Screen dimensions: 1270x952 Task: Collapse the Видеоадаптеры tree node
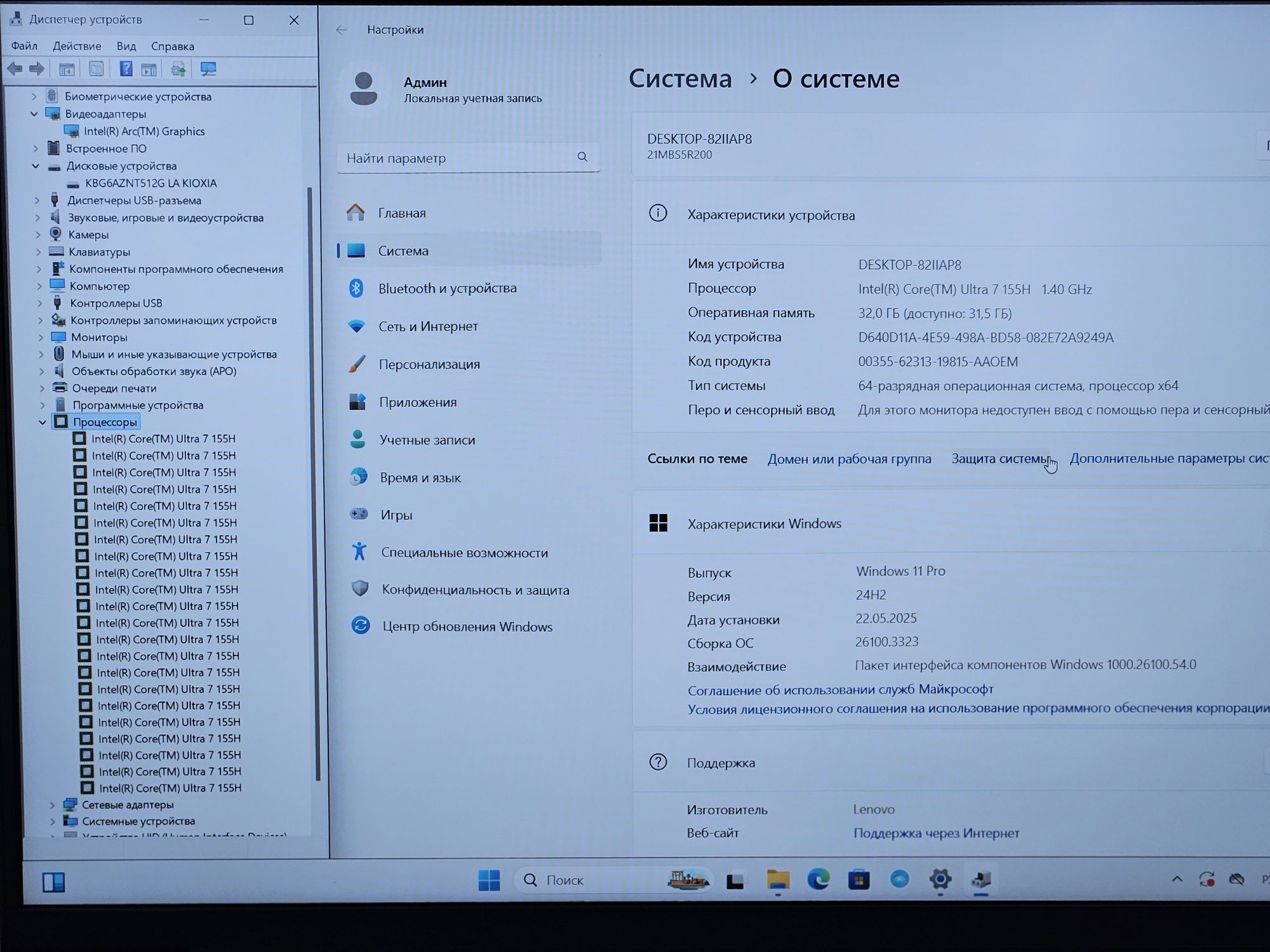click(x=34, y=114)
